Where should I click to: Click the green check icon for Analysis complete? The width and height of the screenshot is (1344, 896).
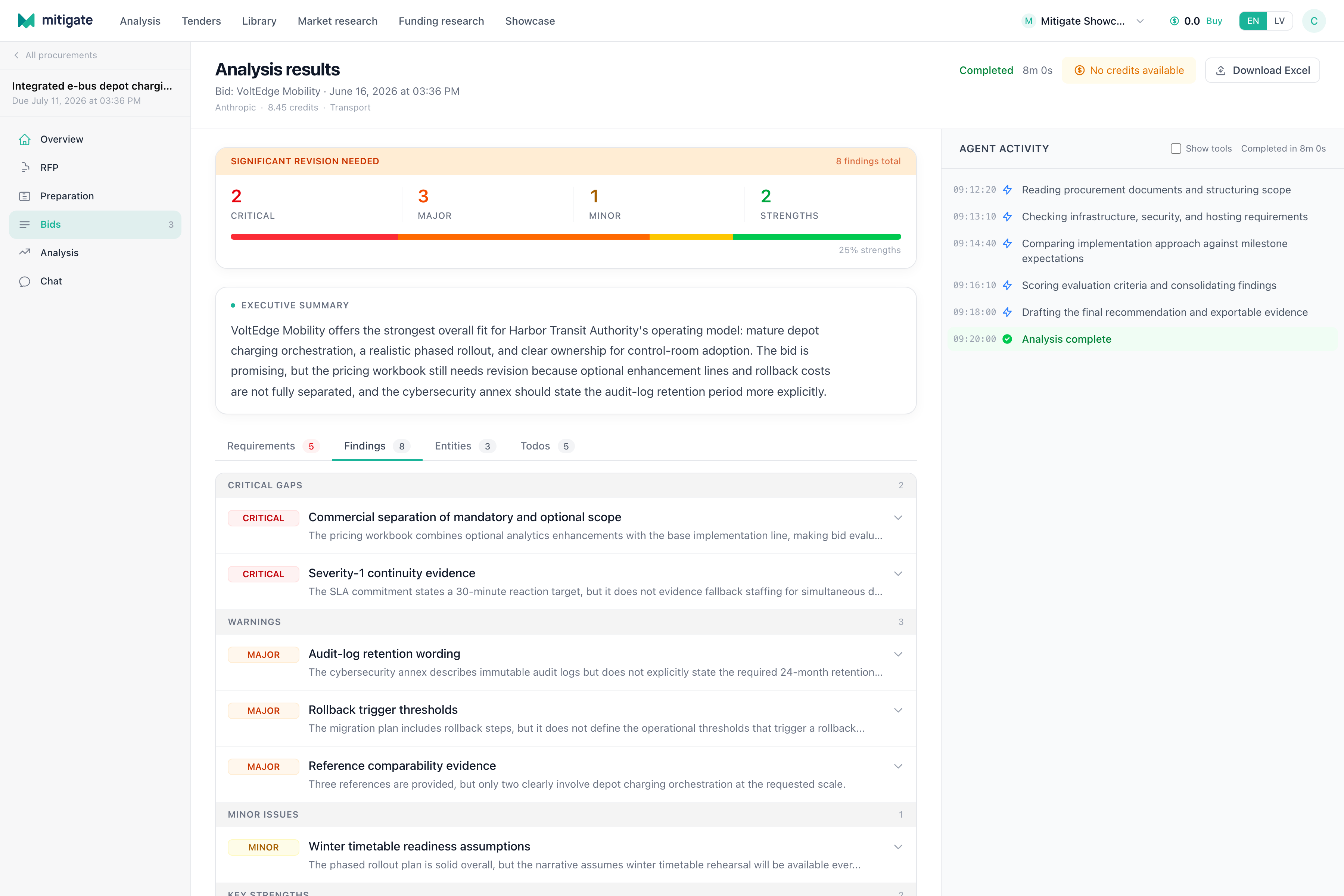pos(1007,339)
